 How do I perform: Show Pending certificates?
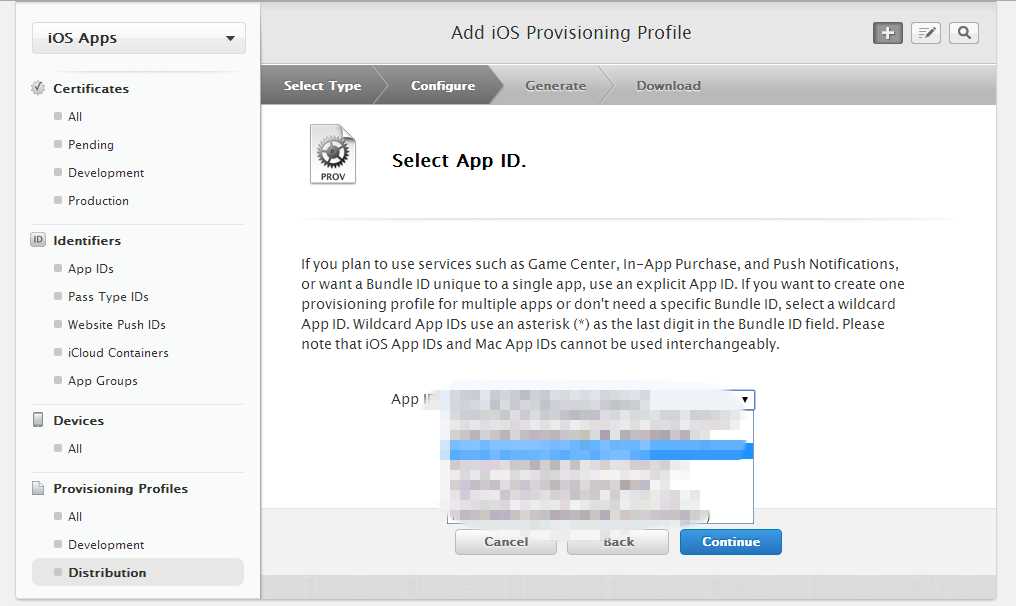91,144
